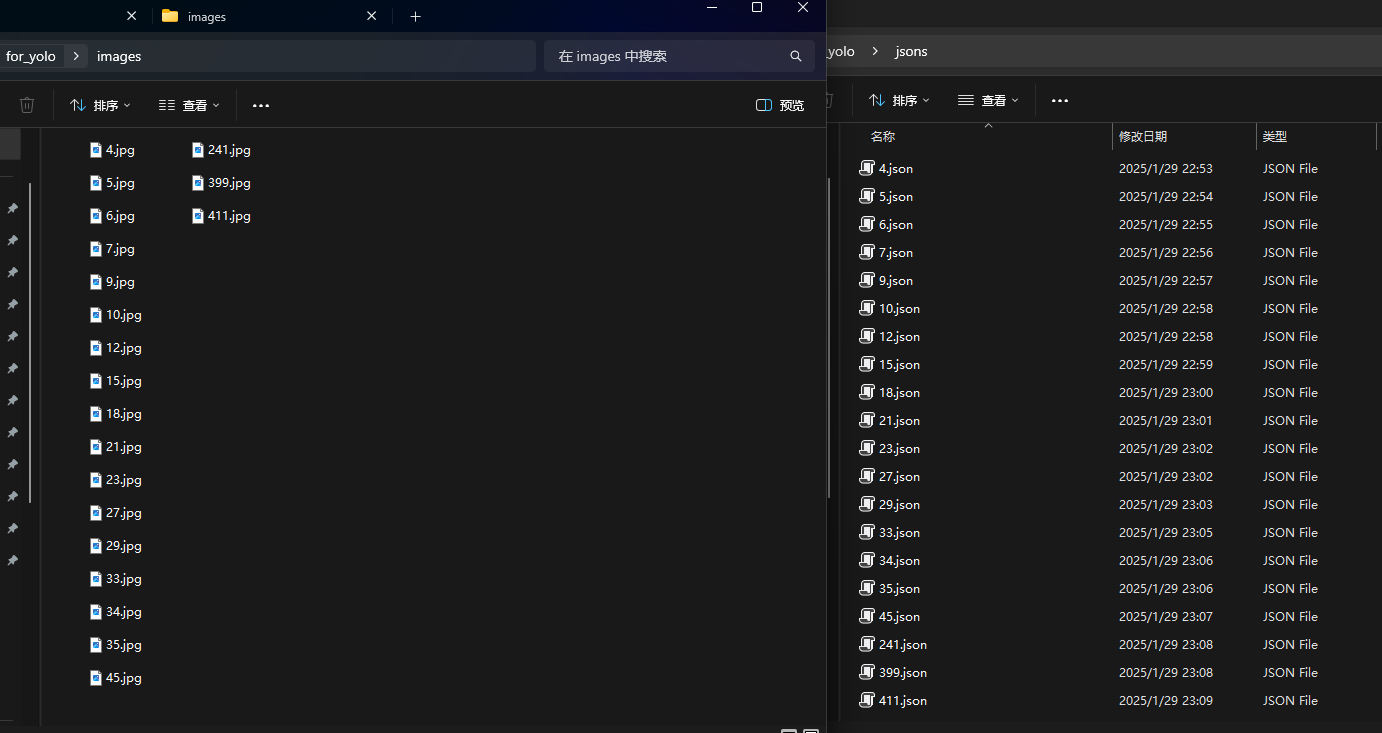Image resolution: width=1382 pixels, height=733 pixels.
Task: Select the 7.jpg file icon
Action: [x=96, y=249]
